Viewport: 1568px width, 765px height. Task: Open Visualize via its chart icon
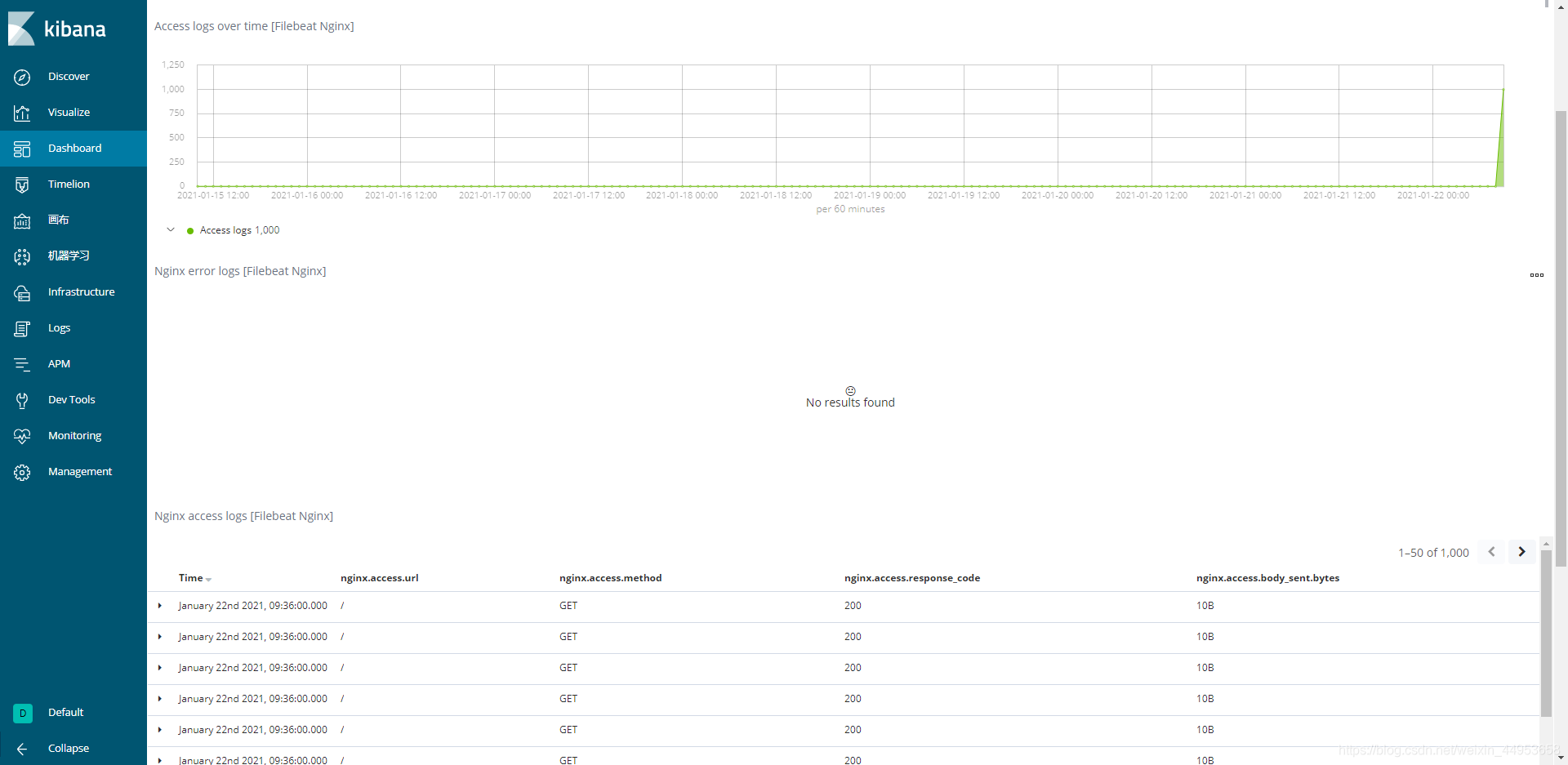point(22,113)
